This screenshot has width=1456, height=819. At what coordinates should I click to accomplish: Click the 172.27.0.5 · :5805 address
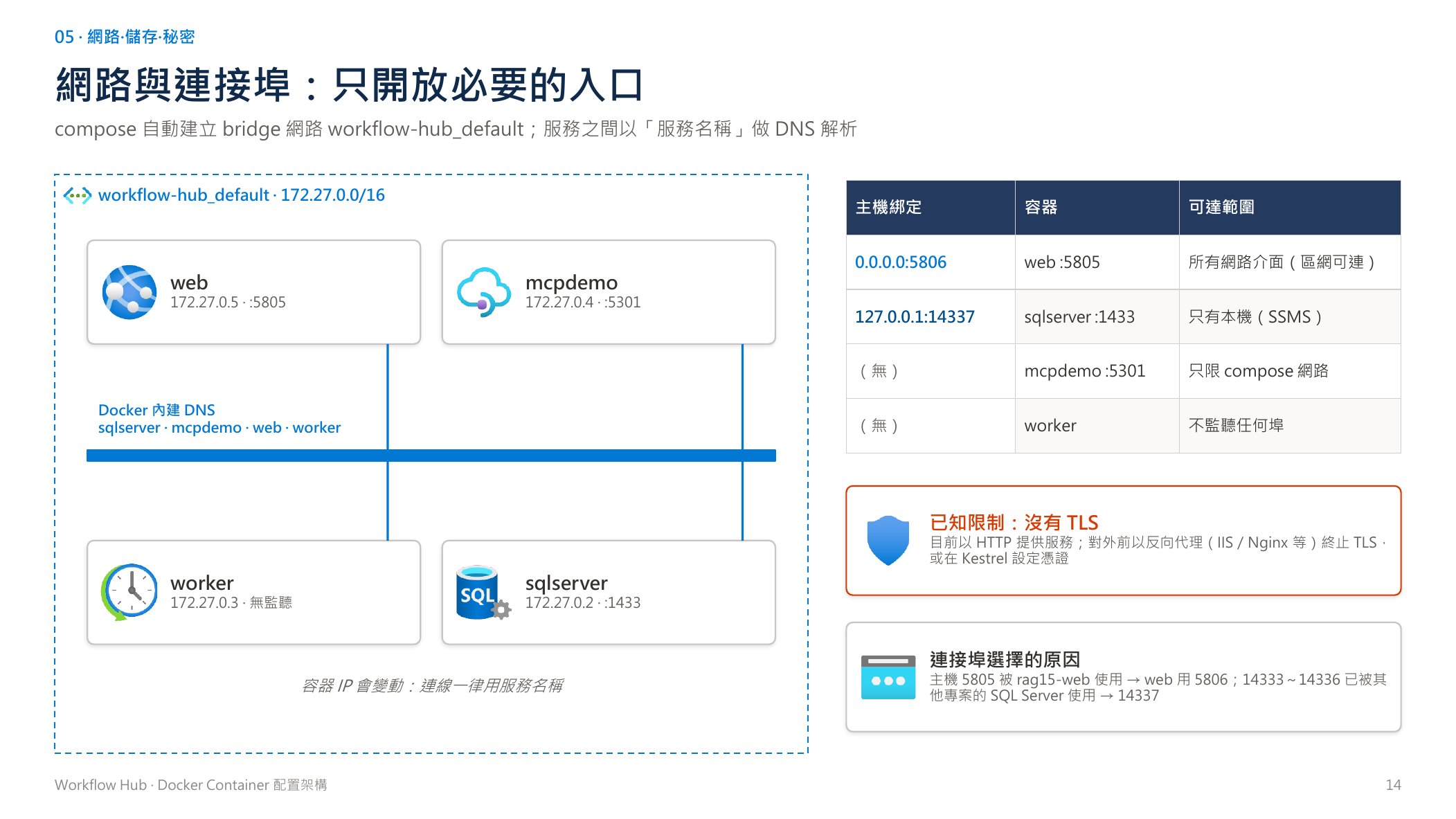(x=228, y=303)
